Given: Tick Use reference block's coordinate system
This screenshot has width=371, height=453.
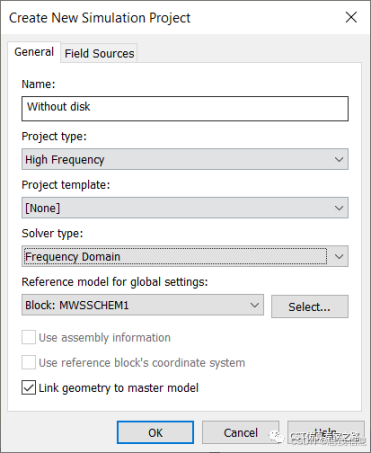Looking at the screenshot, I should tap(29, 362).
